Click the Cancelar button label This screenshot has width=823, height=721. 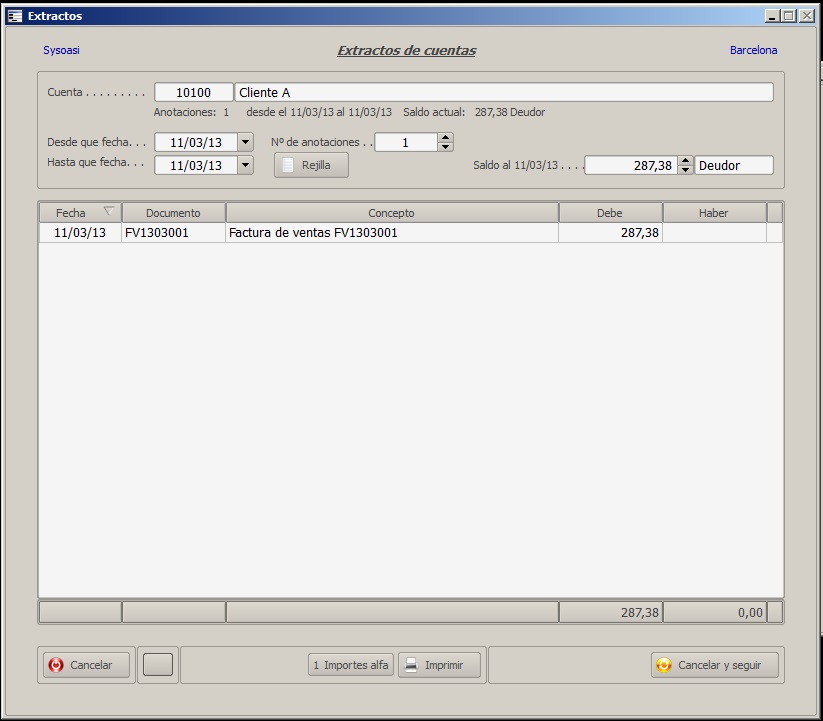click(x=91, y=665)
